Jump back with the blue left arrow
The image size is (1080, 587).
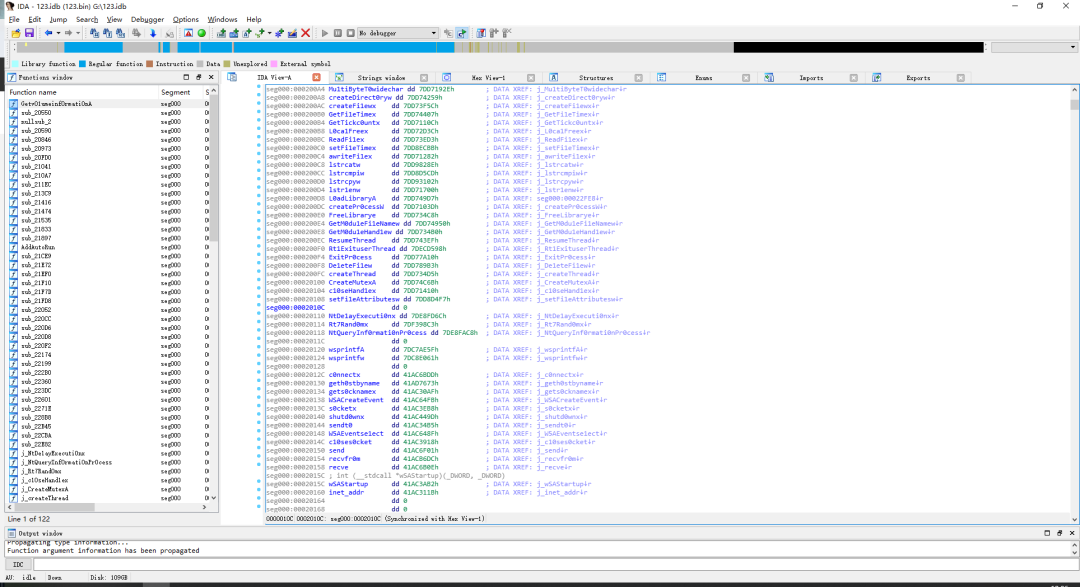pyautogui.click(x=48, y=33)
